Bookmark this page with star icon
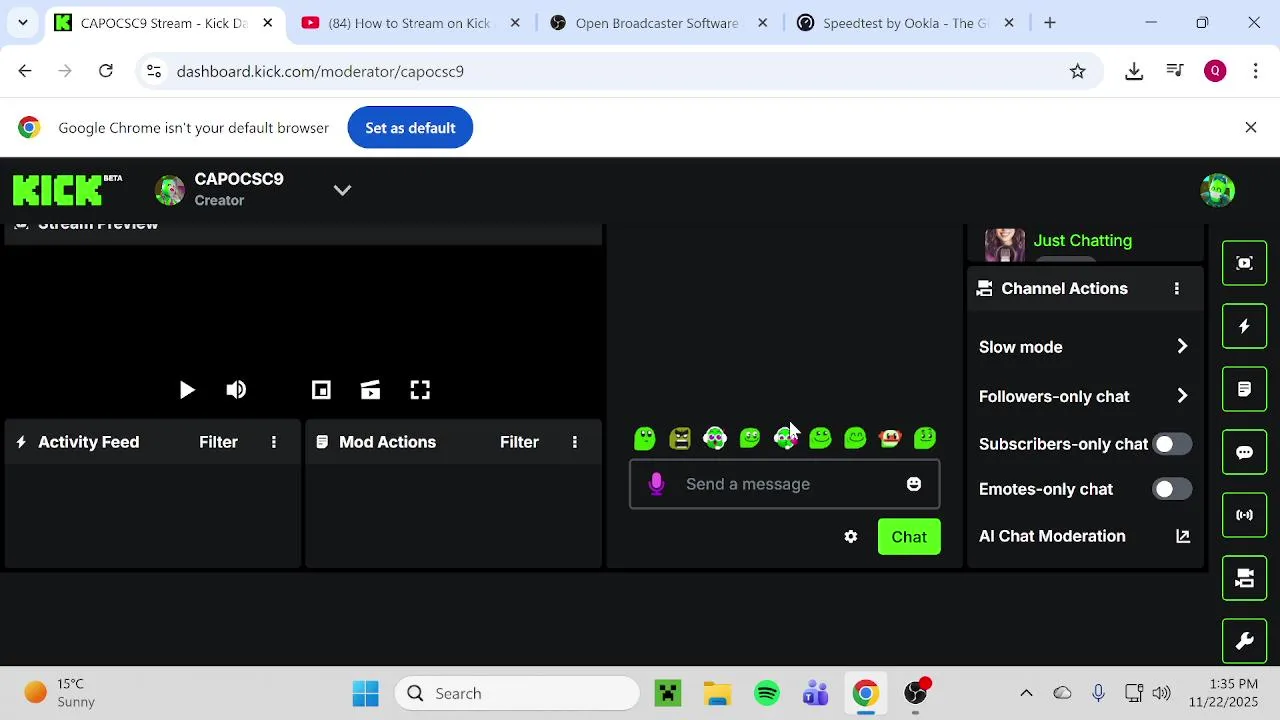This screenshot has height=720, width=1280. tap(1077, 71)
